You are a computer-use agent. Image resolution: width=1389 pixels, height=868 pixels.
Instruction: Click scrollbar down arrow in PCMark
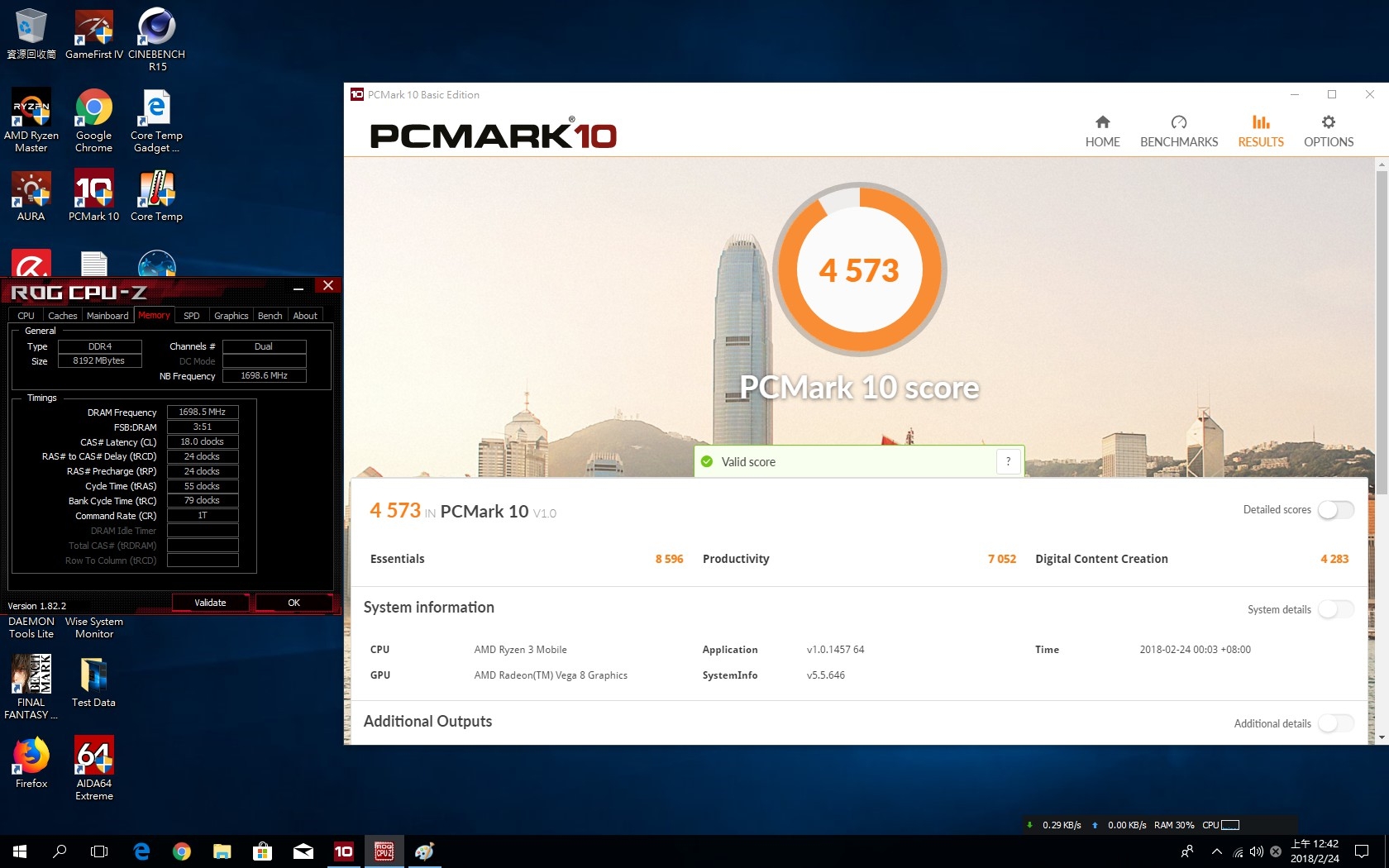coord(1382,737)
